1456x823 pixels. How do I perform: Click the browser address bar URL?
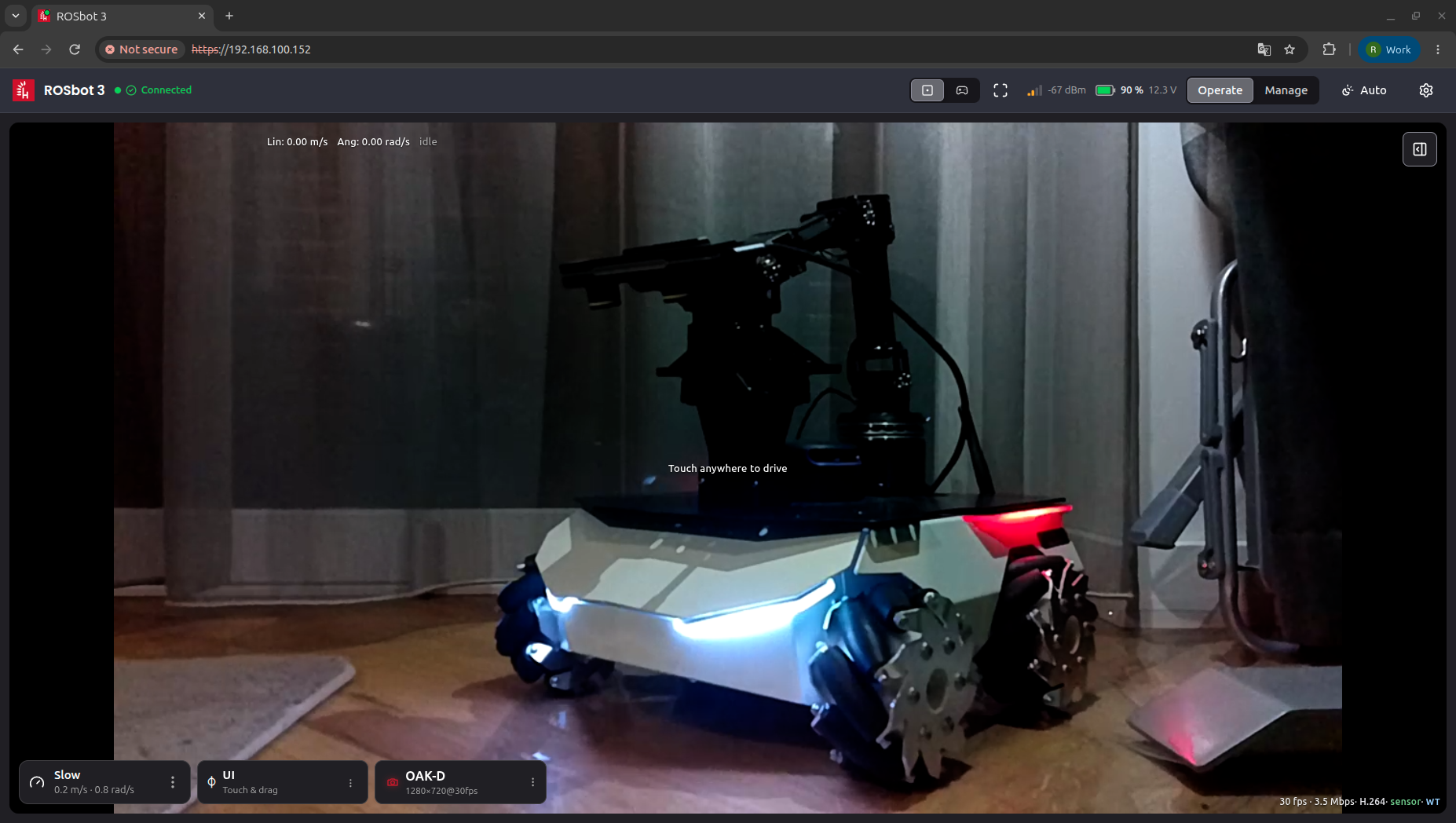(x=251, y=49)
